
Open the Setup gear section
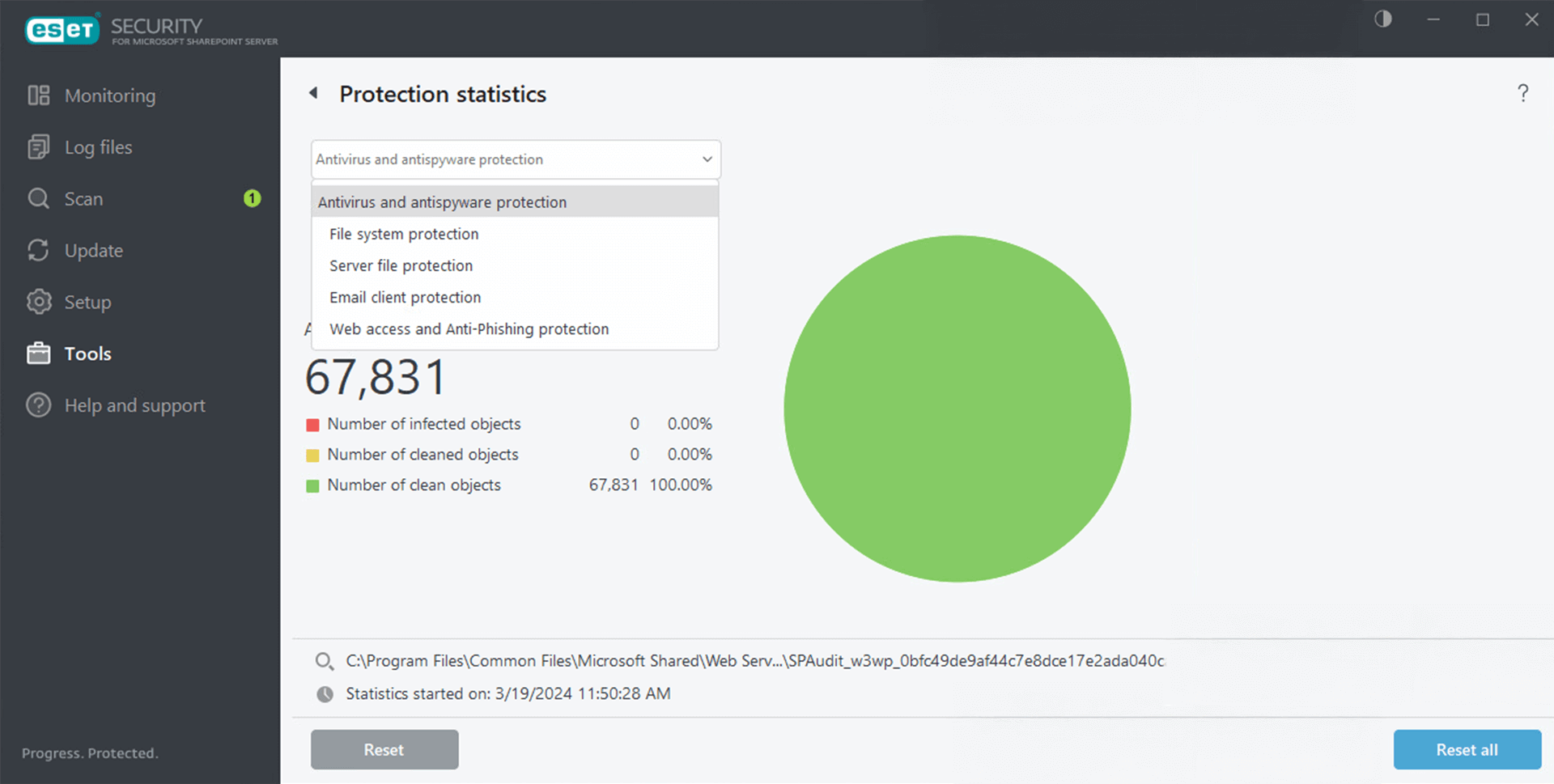coord(87,302)
